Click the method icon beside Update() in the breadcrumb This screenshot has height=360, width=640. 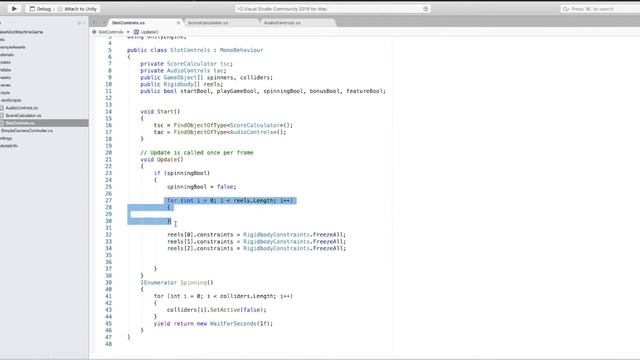(136, 32)
